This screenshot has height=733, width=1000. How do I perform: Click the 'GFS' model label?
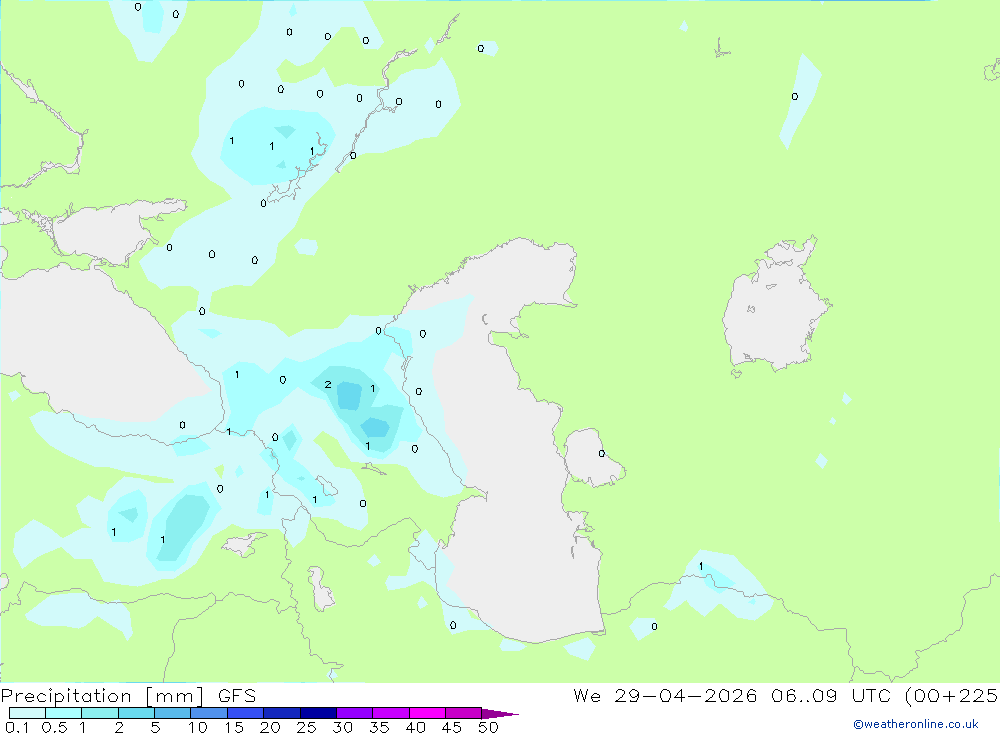point(237,696)
